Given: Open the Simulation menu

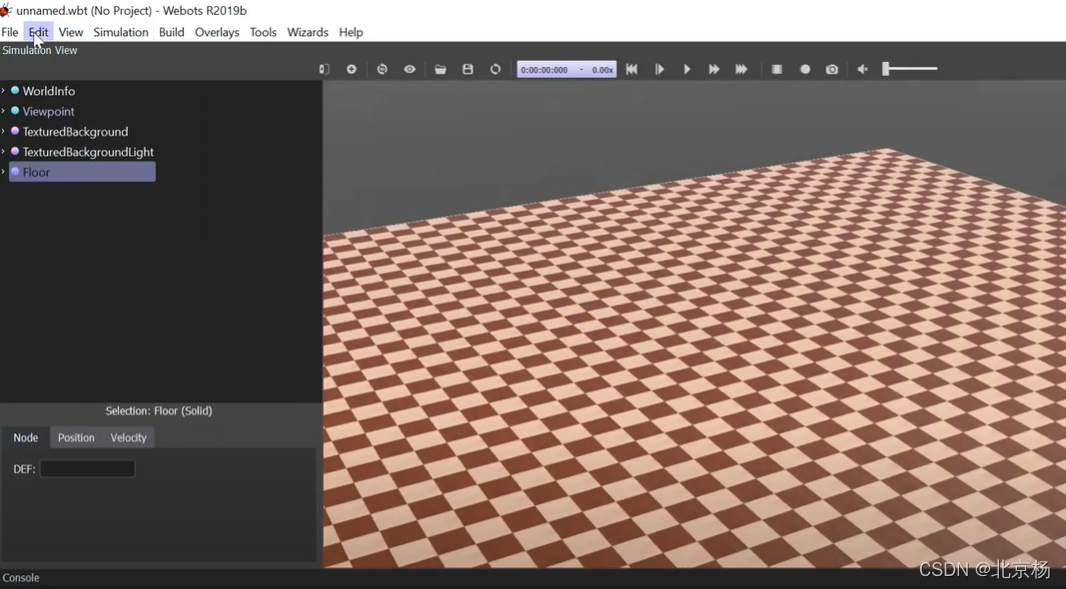Looking at the screenshot, I should tap(121, 32).
